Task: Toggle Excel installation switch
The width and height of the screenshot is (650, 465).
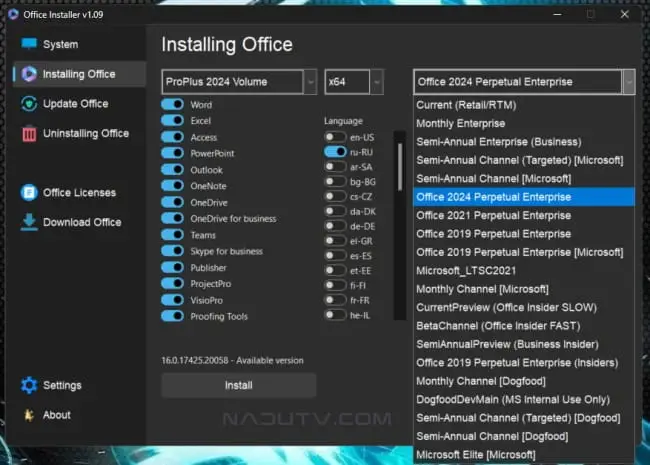Action: (x=172, y=121)
